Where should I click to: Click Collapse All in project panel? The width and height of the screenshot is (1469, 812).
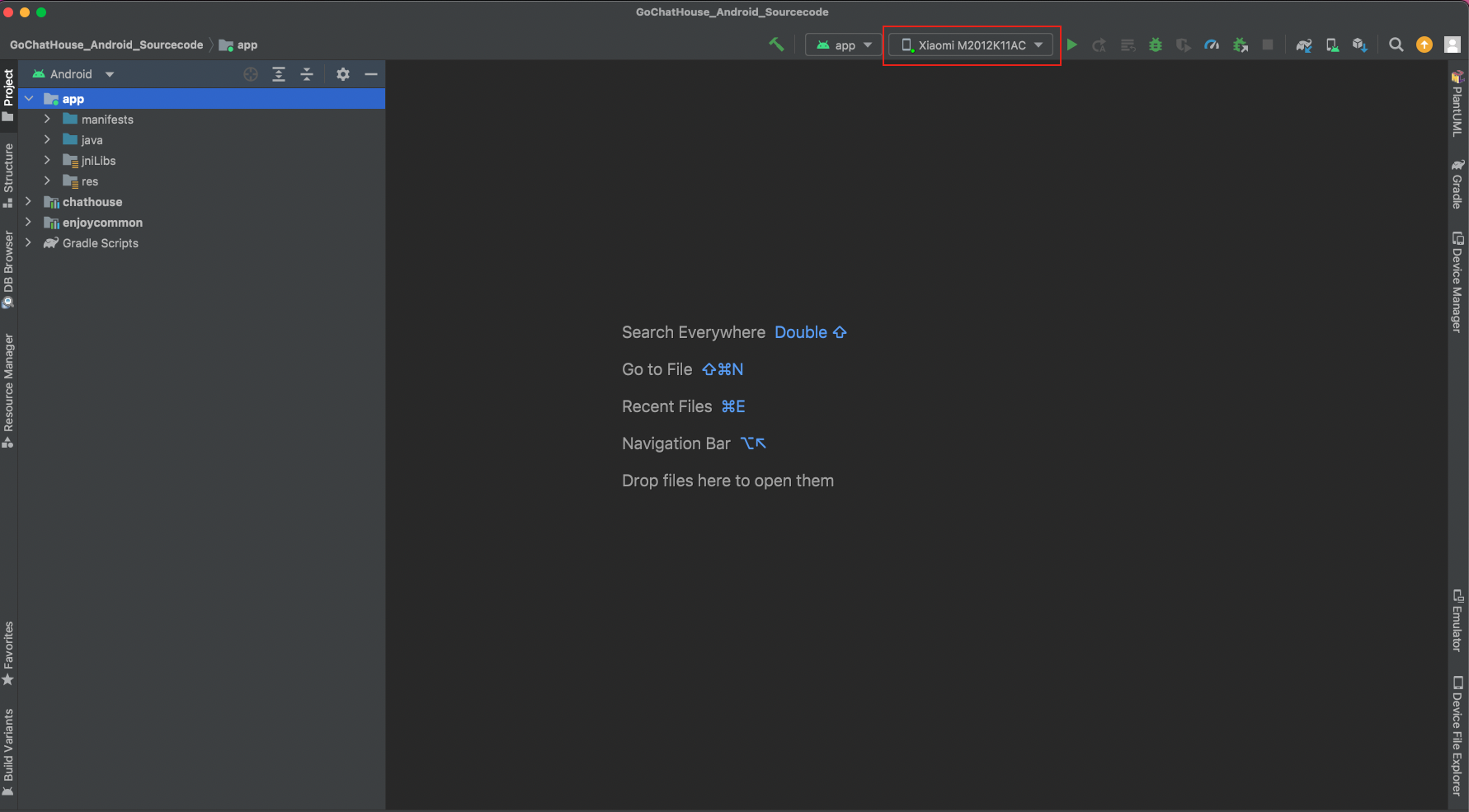[x=307, y=74]
